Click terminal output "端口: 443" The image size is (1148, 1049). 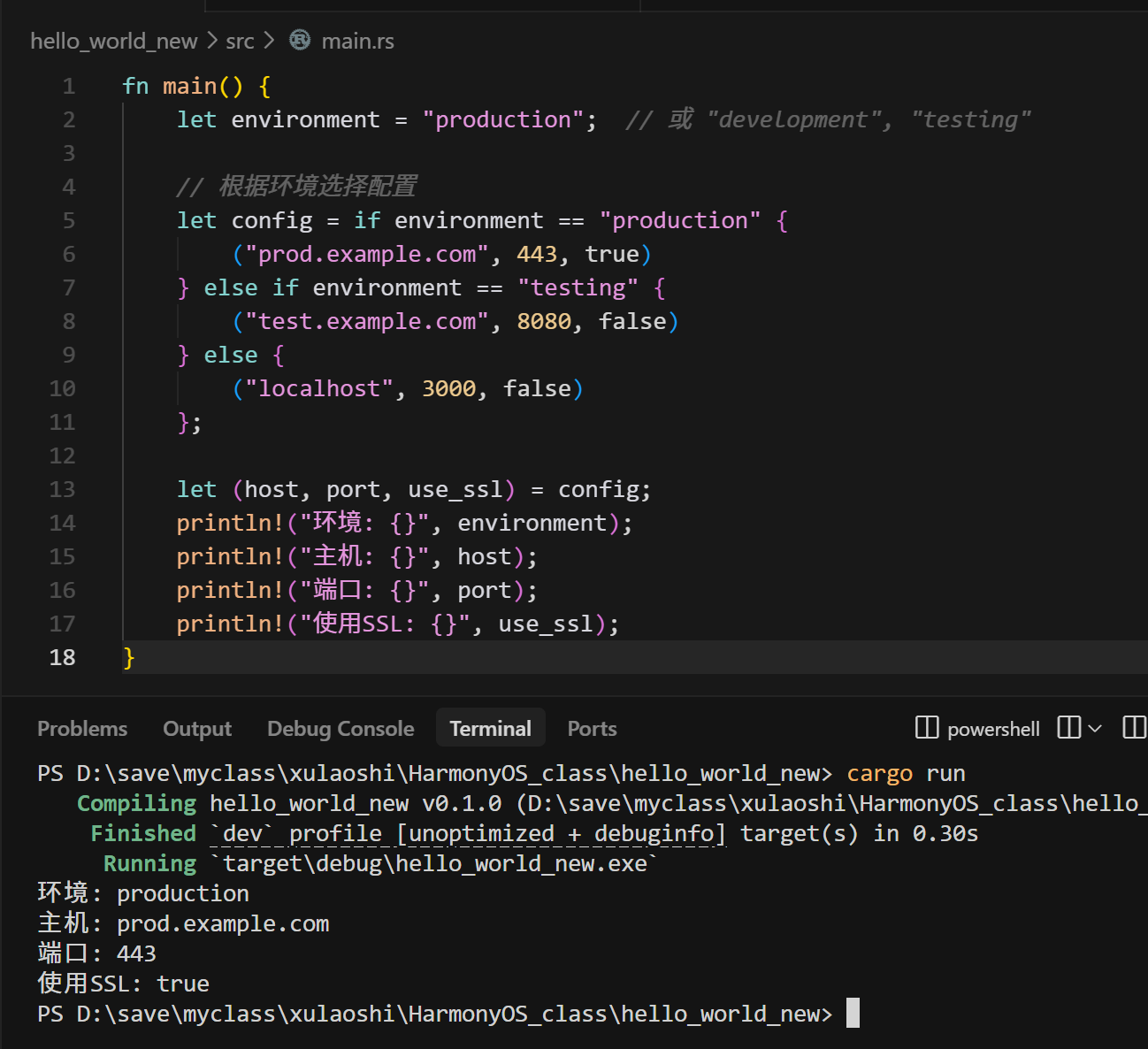tap(96, 954)
